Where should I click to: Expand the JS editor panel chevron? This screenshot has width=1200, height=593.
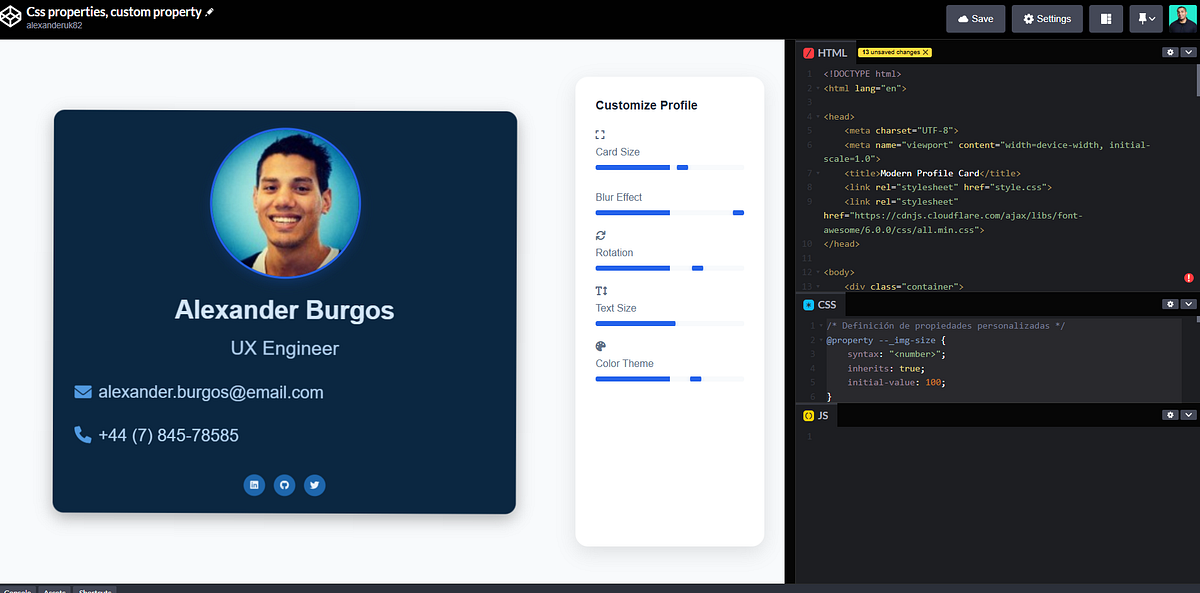pos(1188,415)
